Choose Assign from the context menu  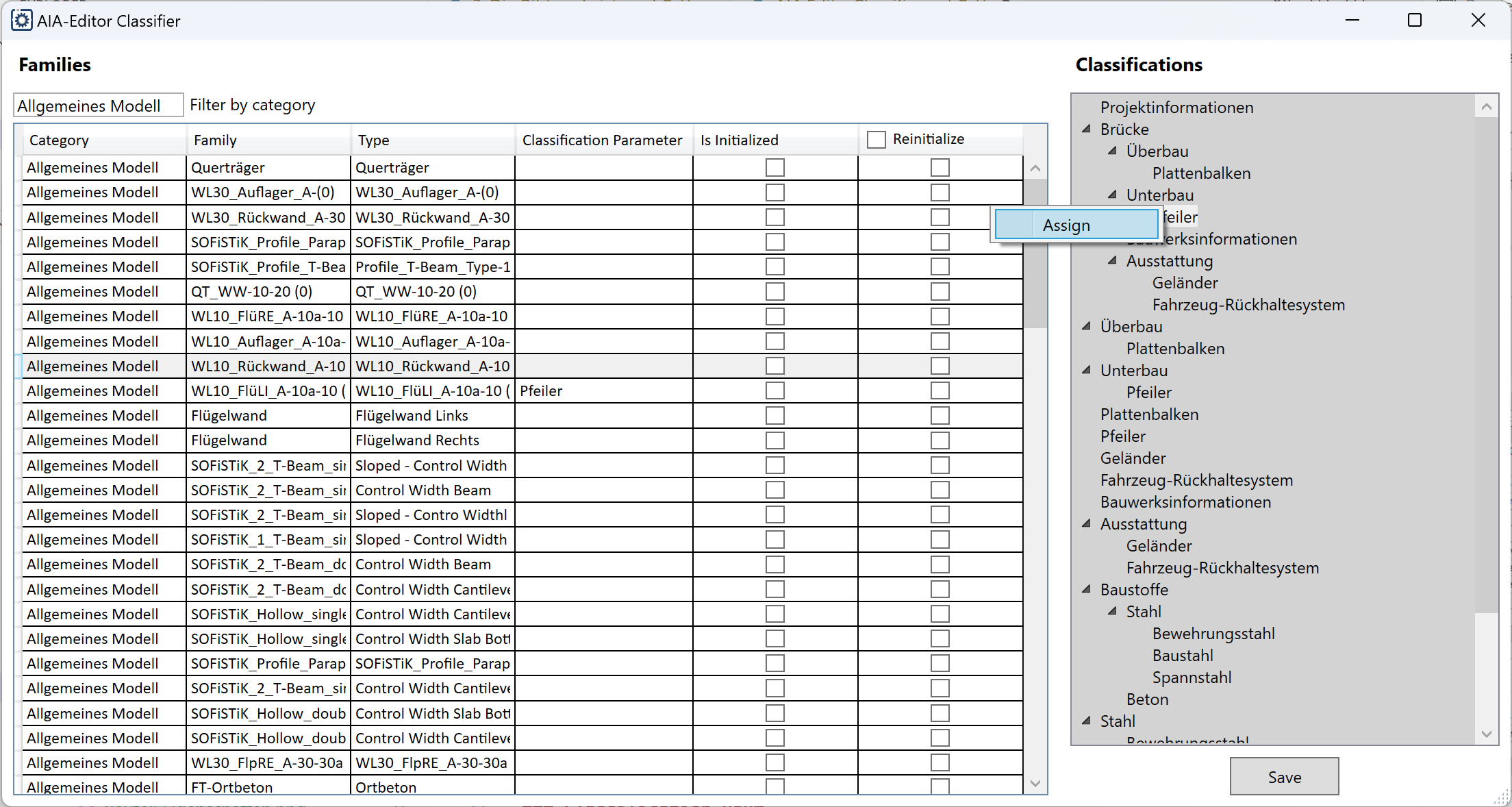[x=1076, y=225]
